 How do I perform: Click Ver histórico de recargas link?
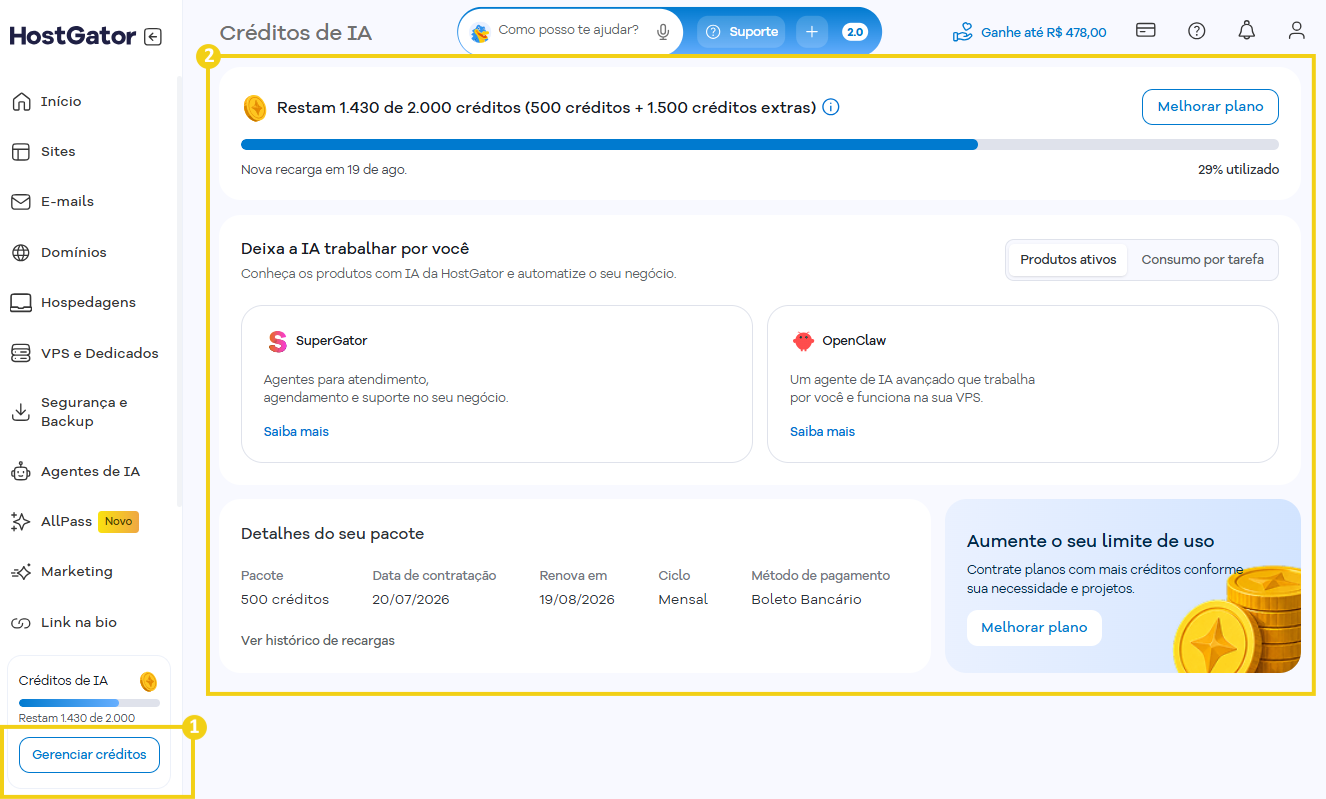(318, 640)
